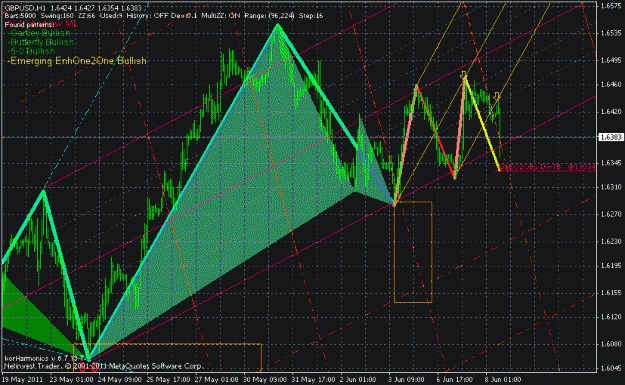Screen dimensions: 625x385
Task: Click the 'korHarmonics v.6.7.13-T' indicator label
Action: click(x=44, y=358)
